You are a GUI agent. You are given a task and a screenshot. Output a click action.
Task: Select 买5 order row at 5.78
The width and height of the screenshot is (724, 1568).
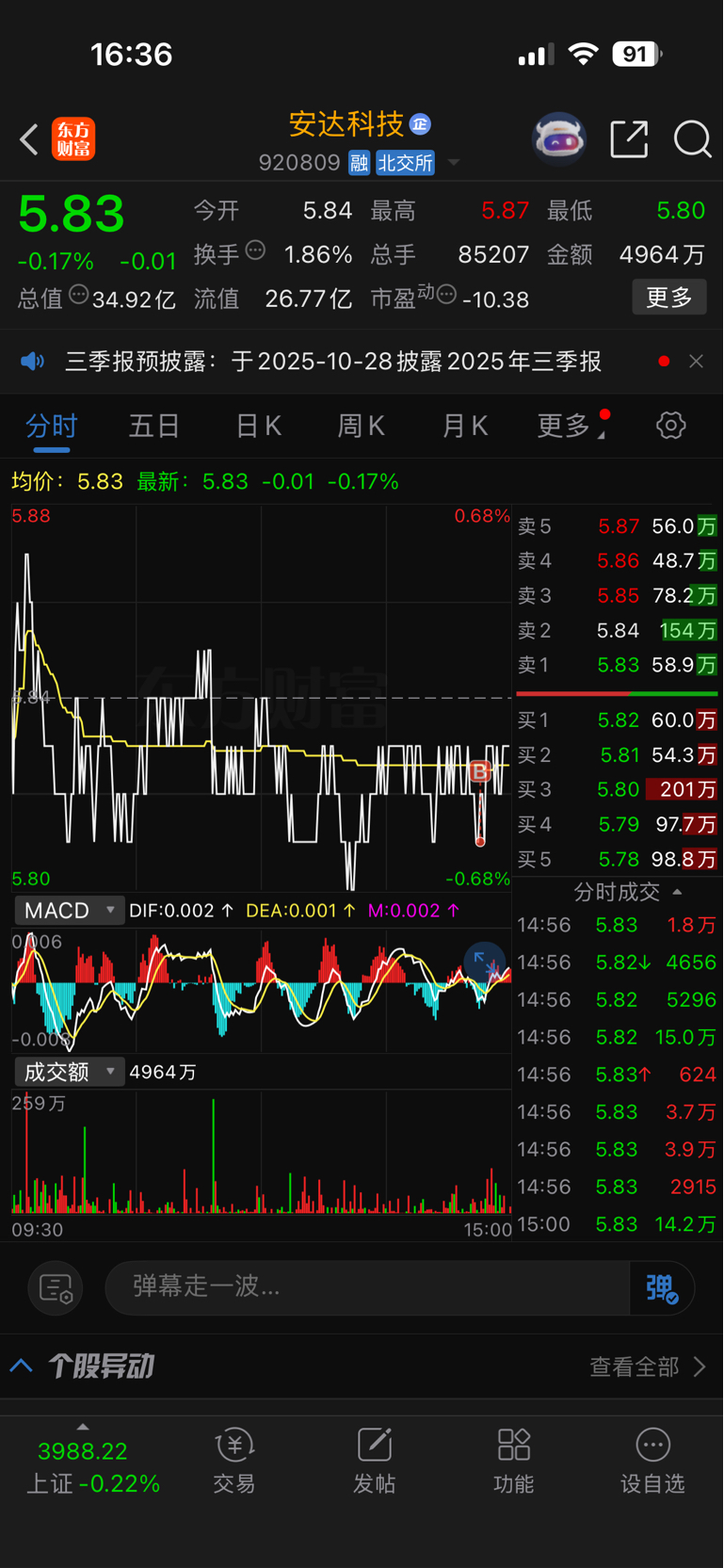pos(617,860)
